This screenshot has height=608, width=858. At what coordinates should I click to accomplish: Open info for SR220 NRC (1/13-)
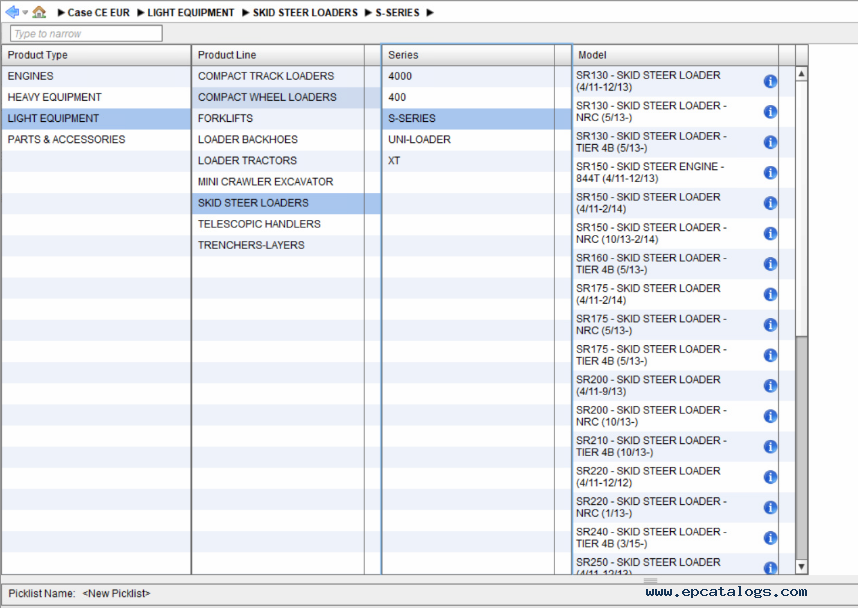pos(770,508)
